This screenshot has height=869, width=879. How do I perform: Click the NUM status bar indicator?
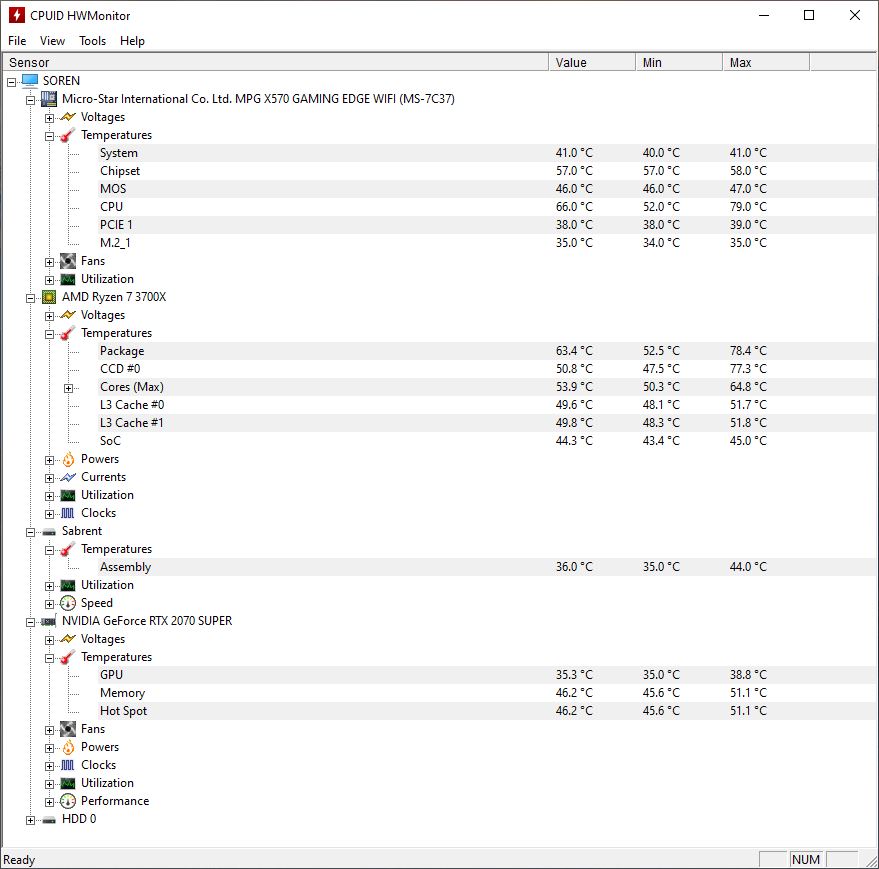pyautogui.click(x=806, y=859)
